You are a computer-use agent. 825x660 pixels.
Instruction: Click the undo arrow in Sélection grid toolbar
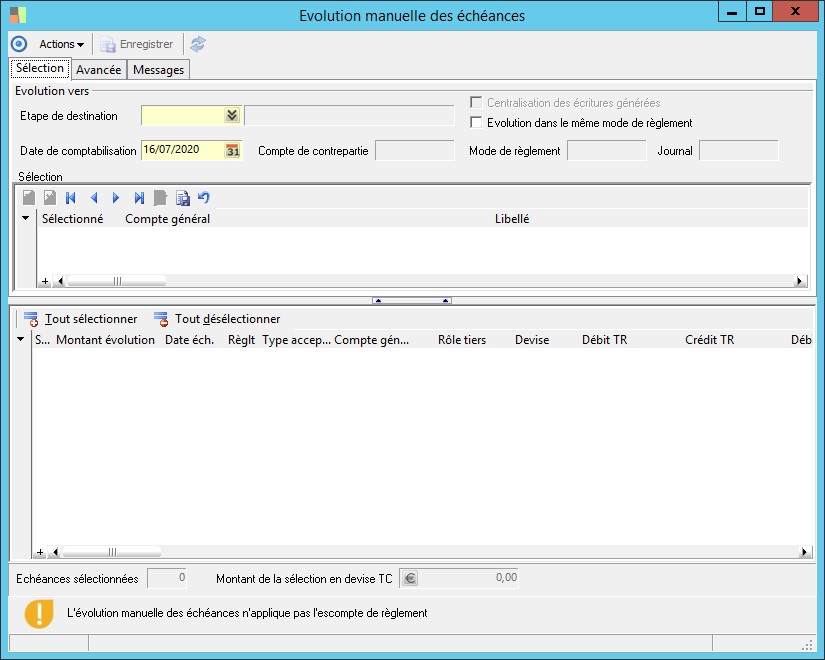tap(204, 197)
